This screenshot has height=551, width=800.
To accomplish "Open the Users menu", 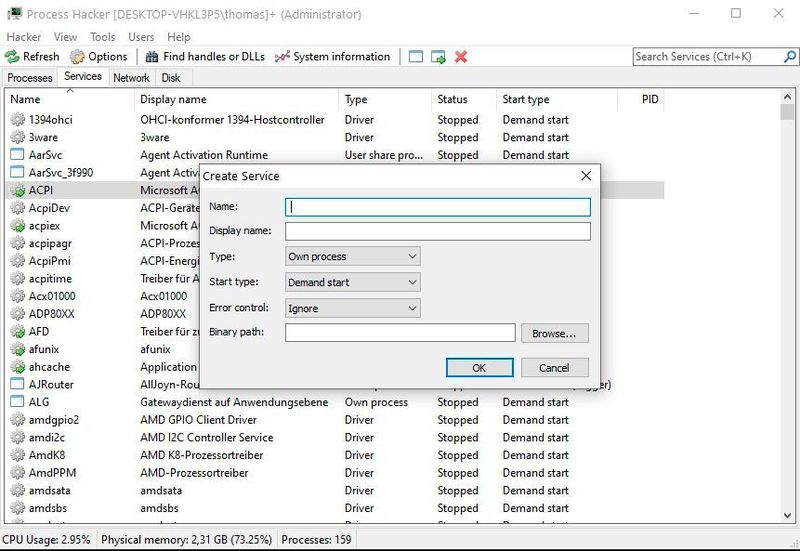I will pos(141,37).
